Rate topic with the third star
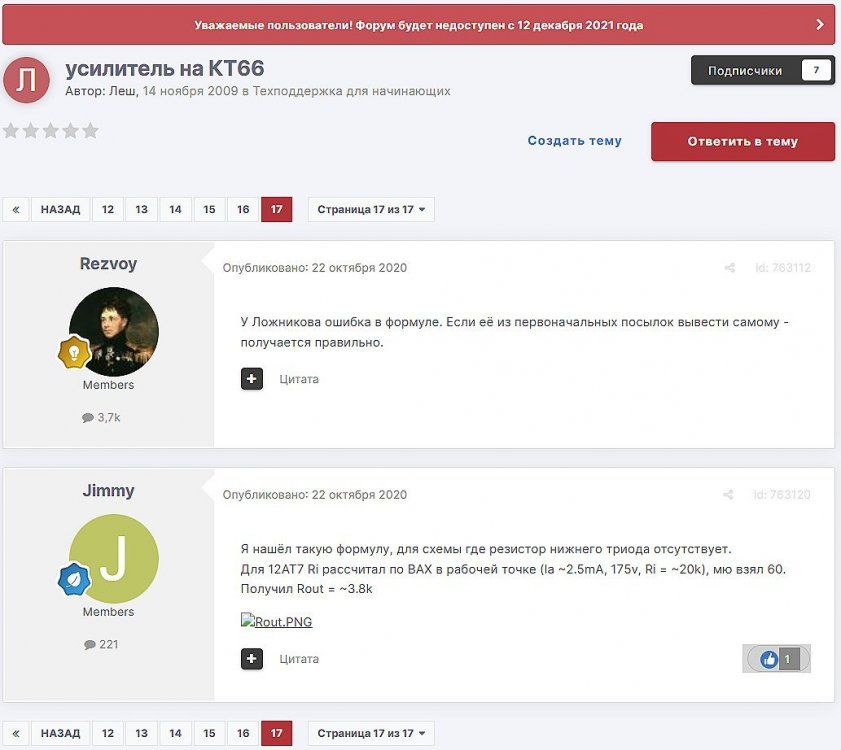841x750 pixels. tap(51, 131)
